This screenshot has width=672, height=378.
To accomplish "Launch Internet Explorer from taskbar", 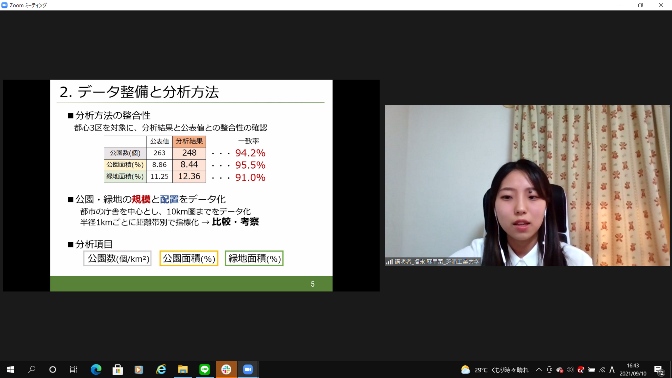I will (161, 369).
